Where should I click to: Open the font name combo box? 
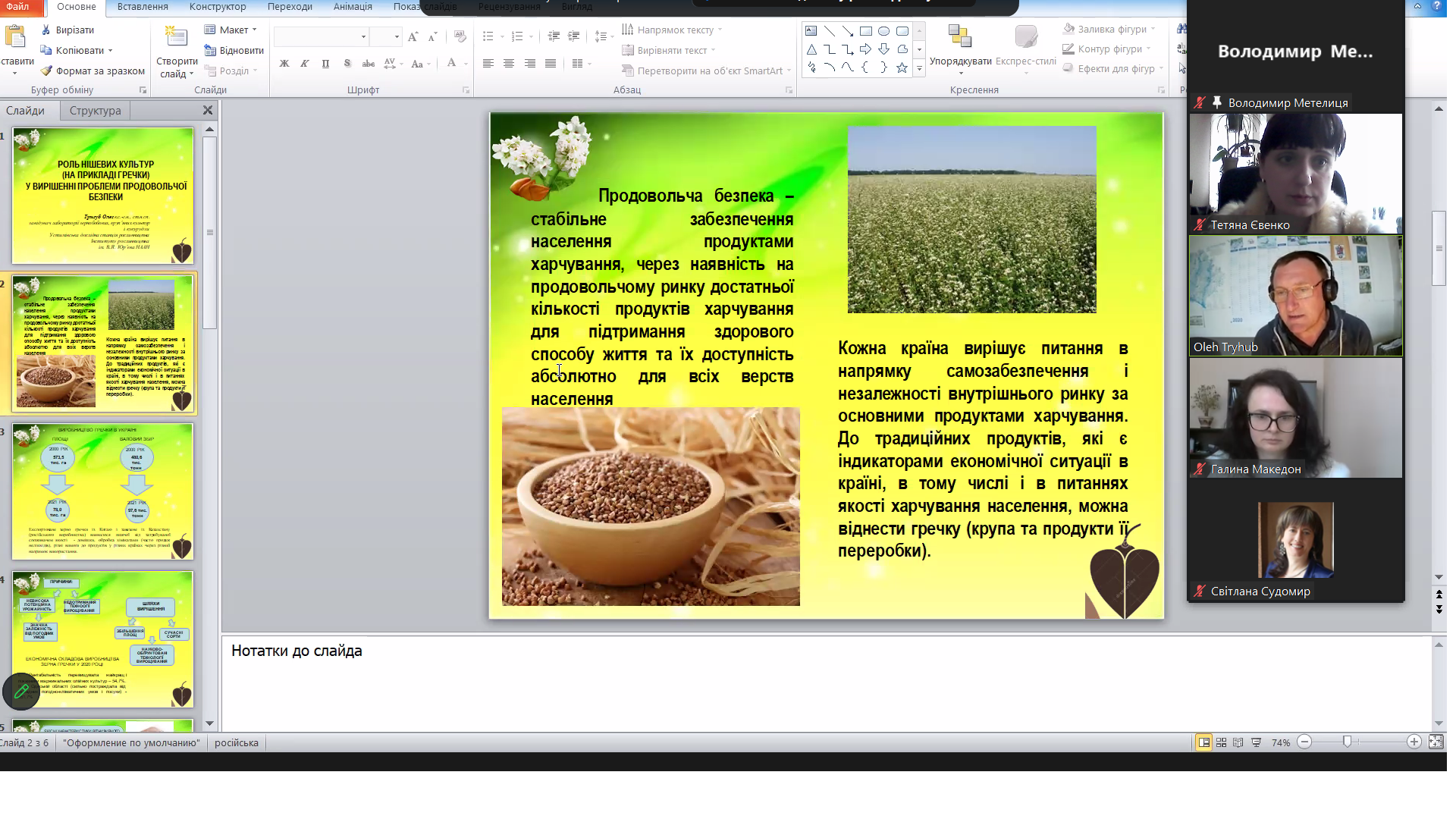point(322,36)
